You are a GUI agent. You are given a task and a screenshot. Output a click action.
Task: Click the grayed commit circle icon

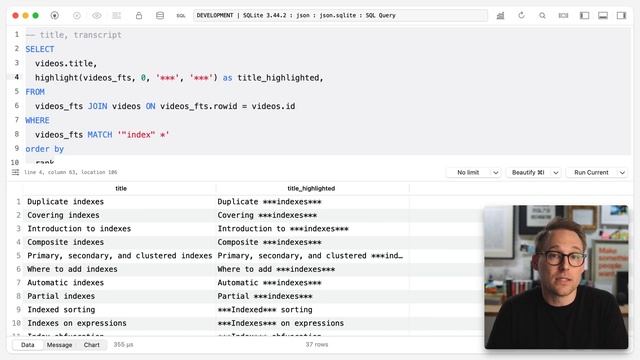click(77, 16)
